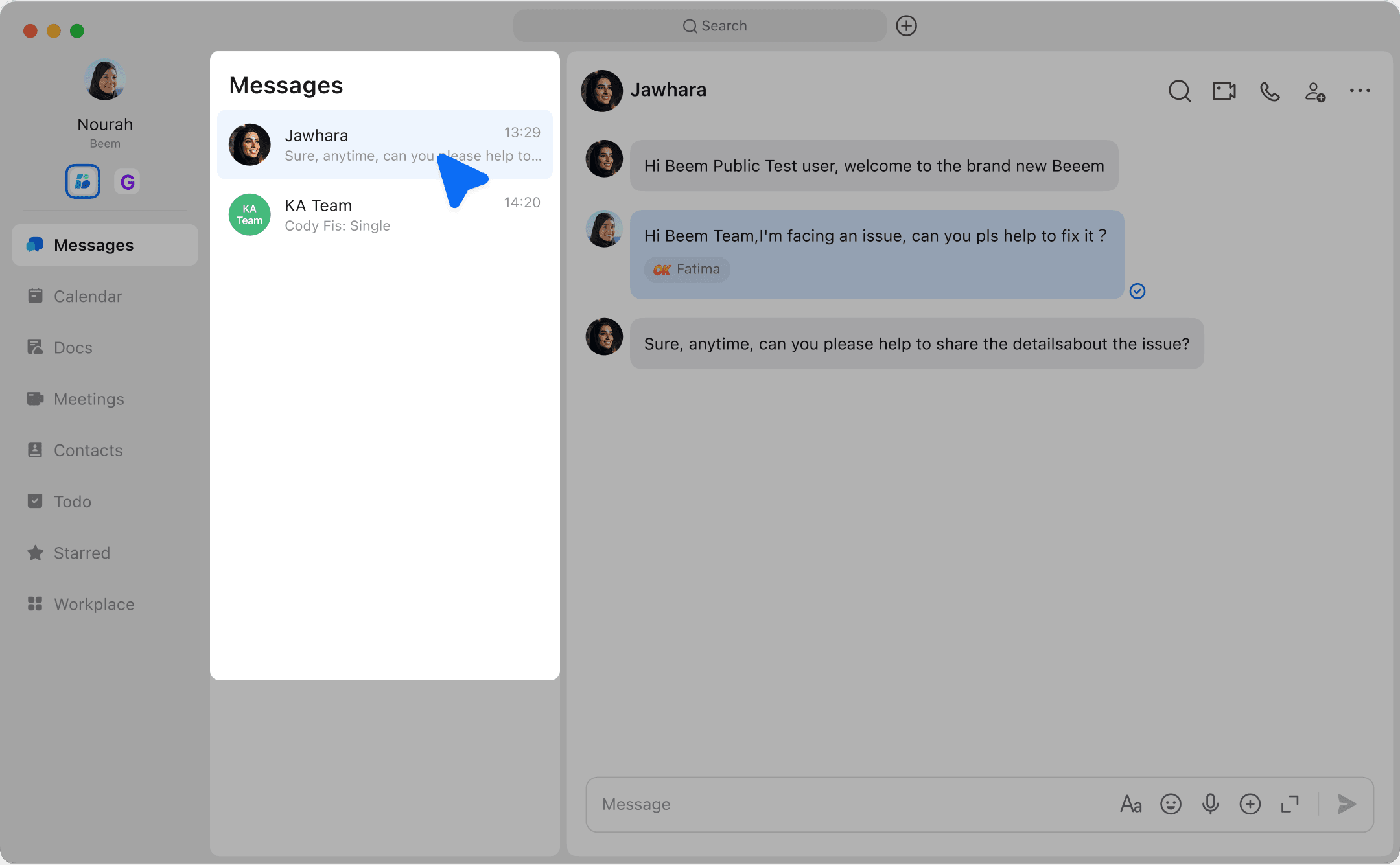Go to the Workplace section
The image size is (1400, 865).
pyautogui.click(x=94, y=604)
